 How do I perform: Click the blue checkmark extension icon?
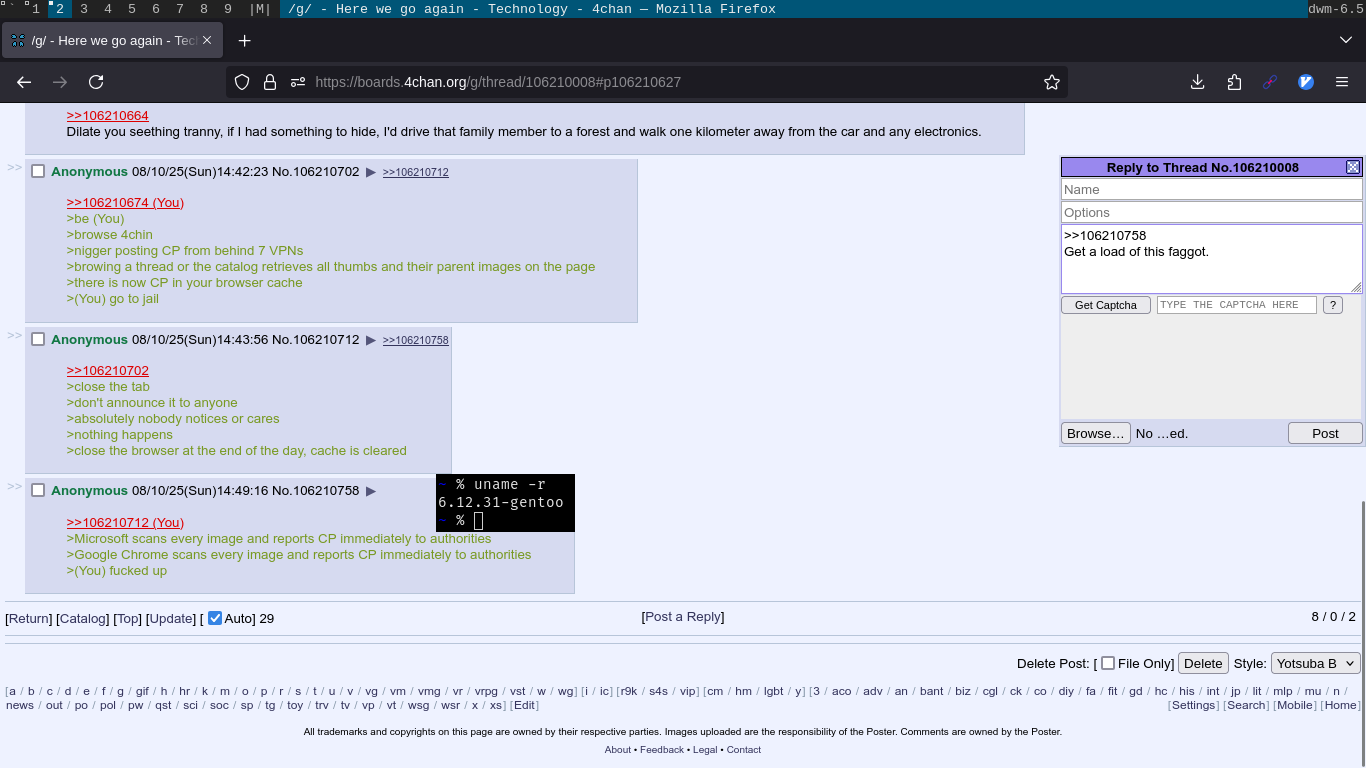[x=1306, y=82]
